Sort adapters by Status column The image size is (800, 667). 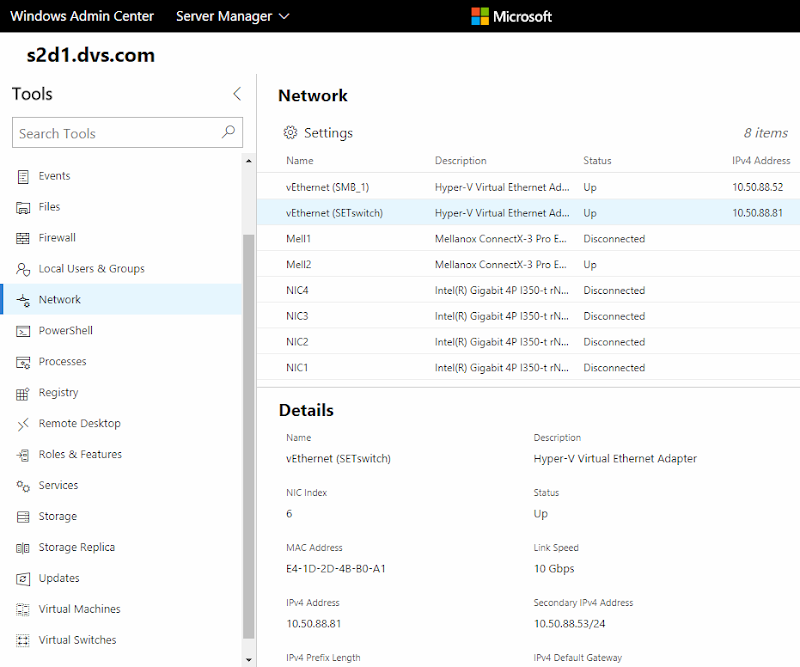(597, 161)
